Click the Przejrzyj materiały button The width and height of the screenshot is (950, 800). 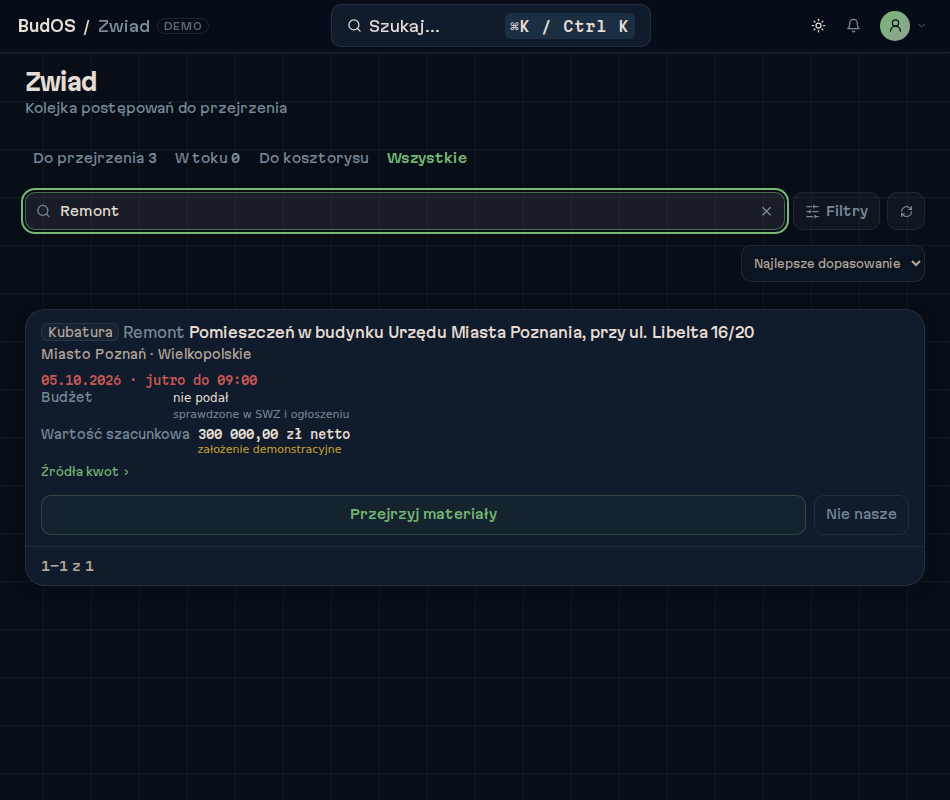point(423,515)
